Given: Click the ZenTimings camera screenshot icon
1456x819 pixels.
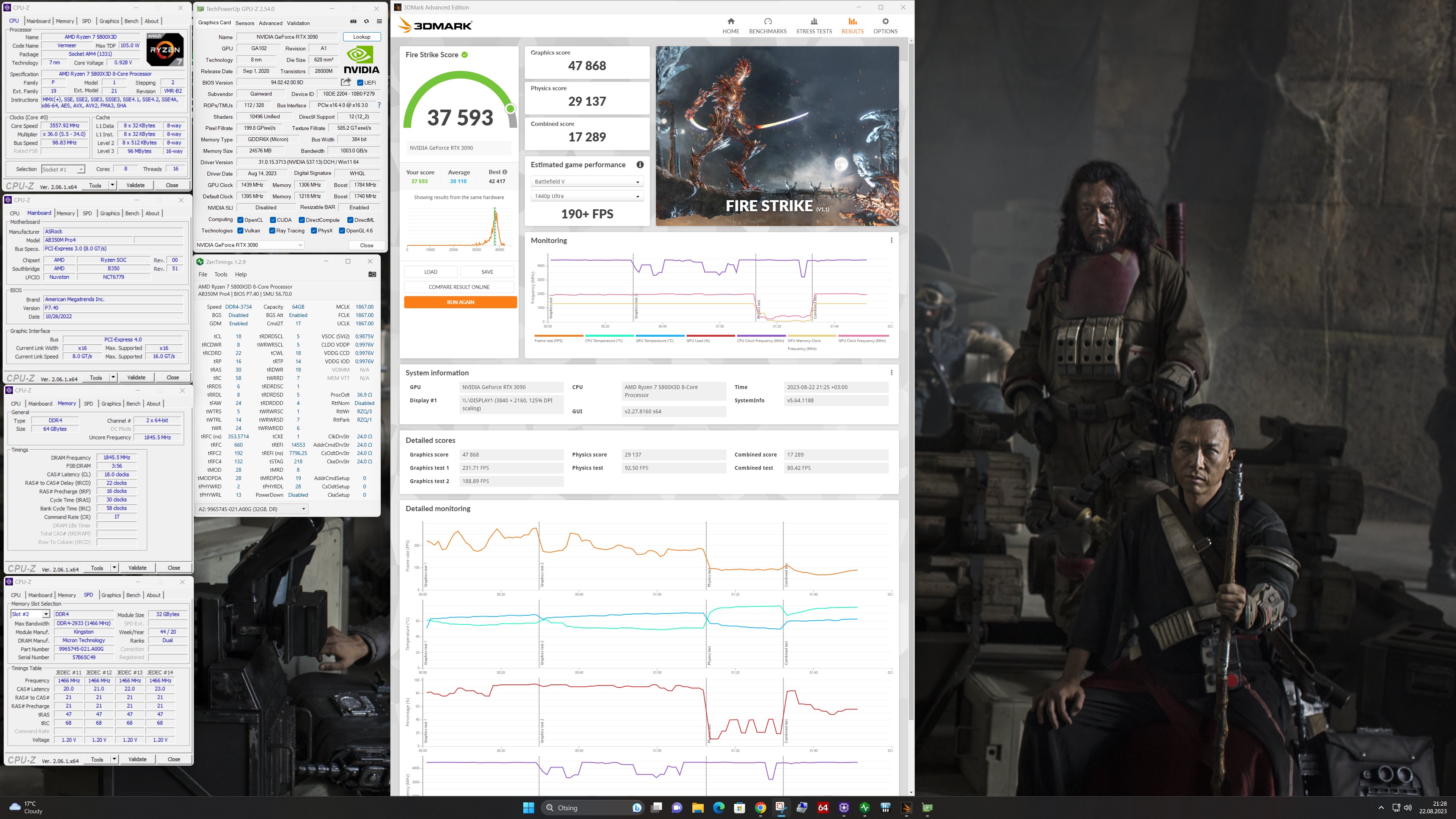Looking at the screenshot, I should point(372,274).
